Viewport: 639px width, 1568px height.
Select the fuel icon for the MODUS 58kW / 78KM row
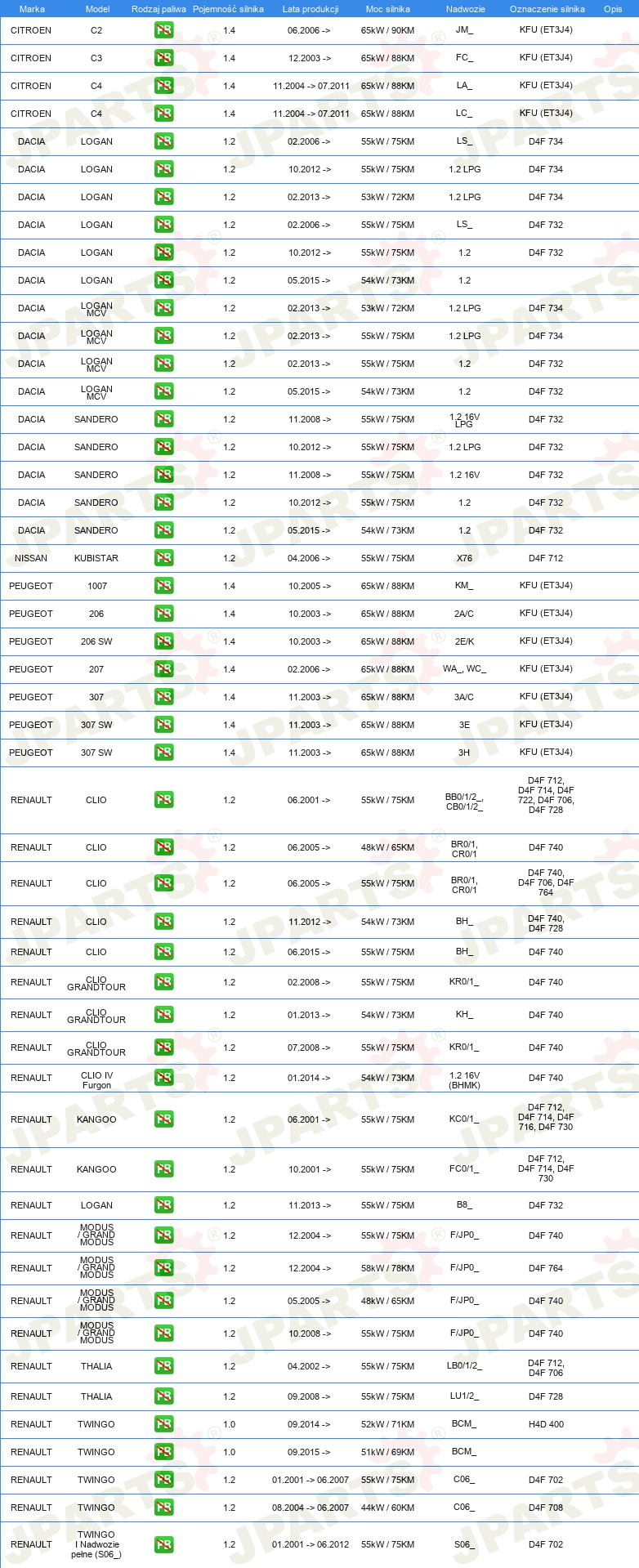[x=164, y=1268]
